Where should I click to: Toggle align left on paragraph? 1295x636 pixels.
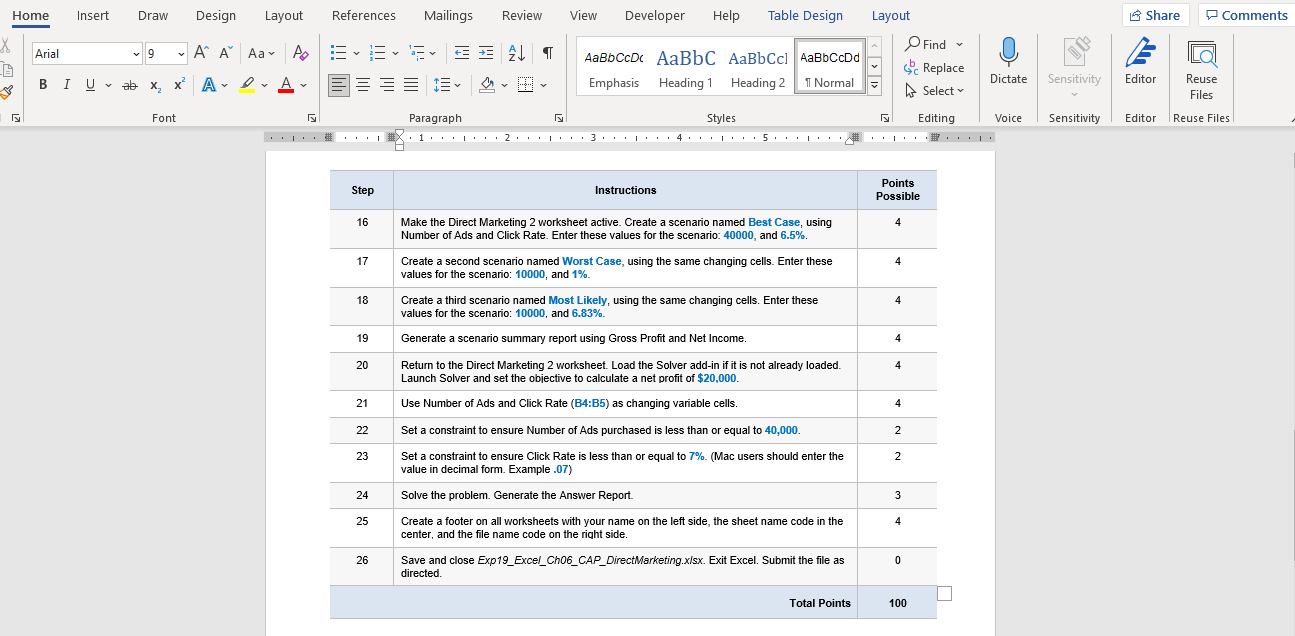click(x=340, y=85)
